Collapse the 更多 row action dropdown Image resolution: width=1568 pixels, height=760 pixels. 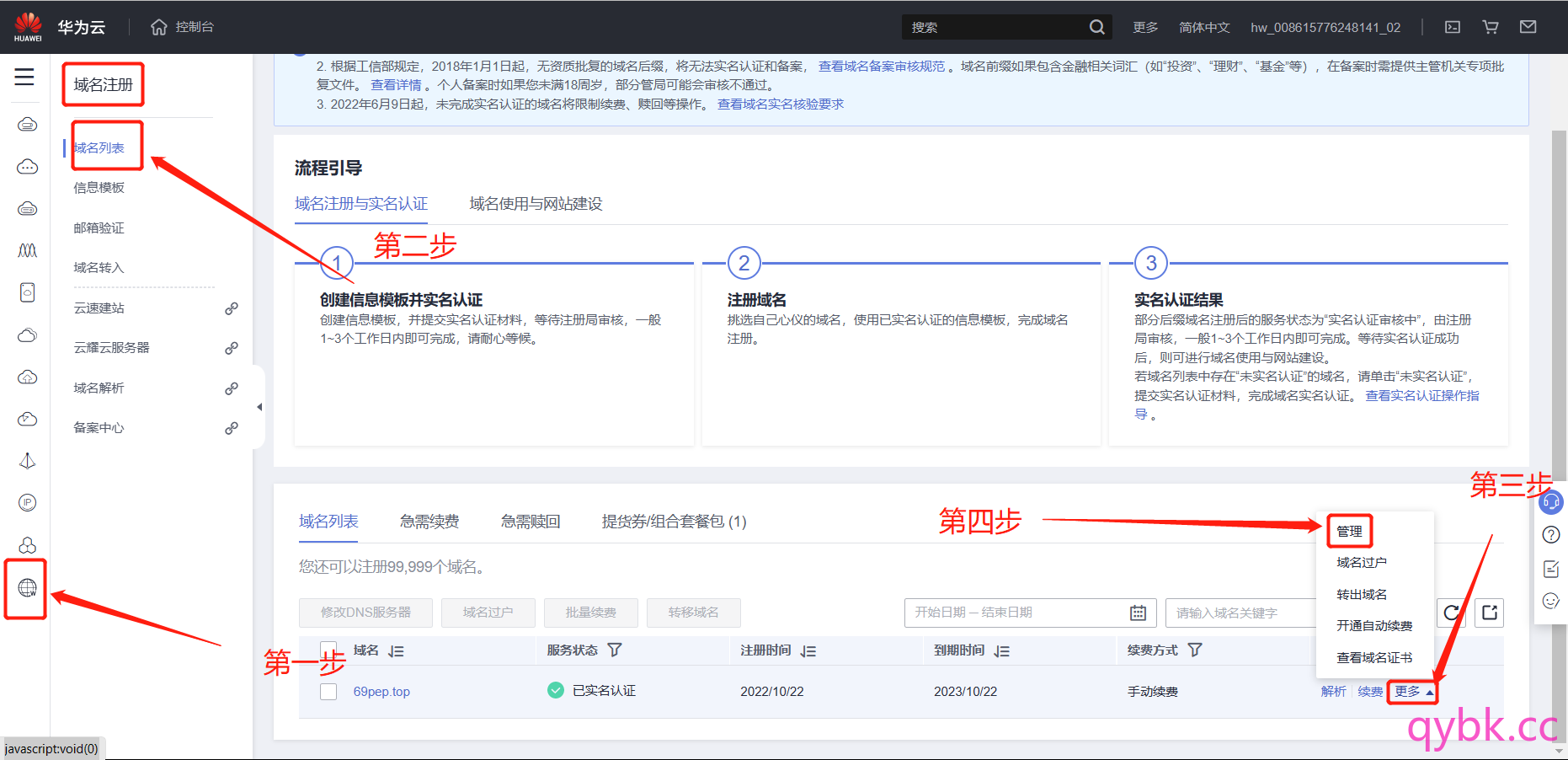[1413, 692]
